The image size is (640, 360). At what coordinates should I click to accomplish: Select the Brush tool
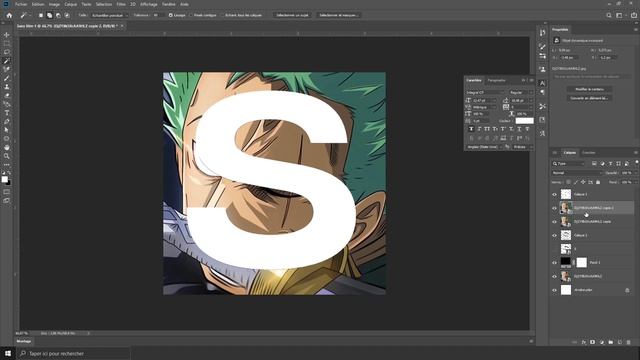pos(7,78)
